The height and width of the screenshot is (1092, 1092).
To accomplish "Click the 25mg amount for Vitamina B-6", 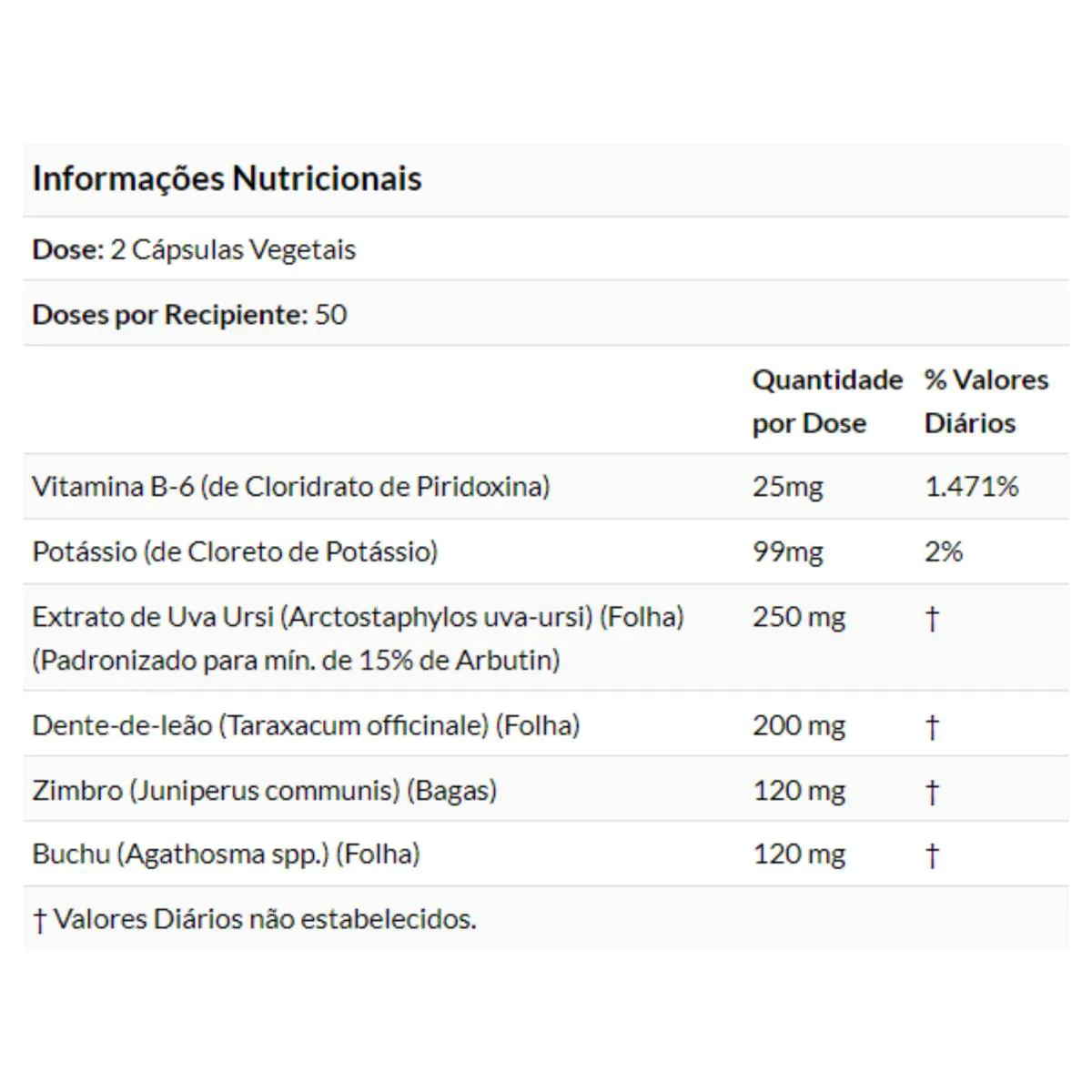I will pos(788,487).
